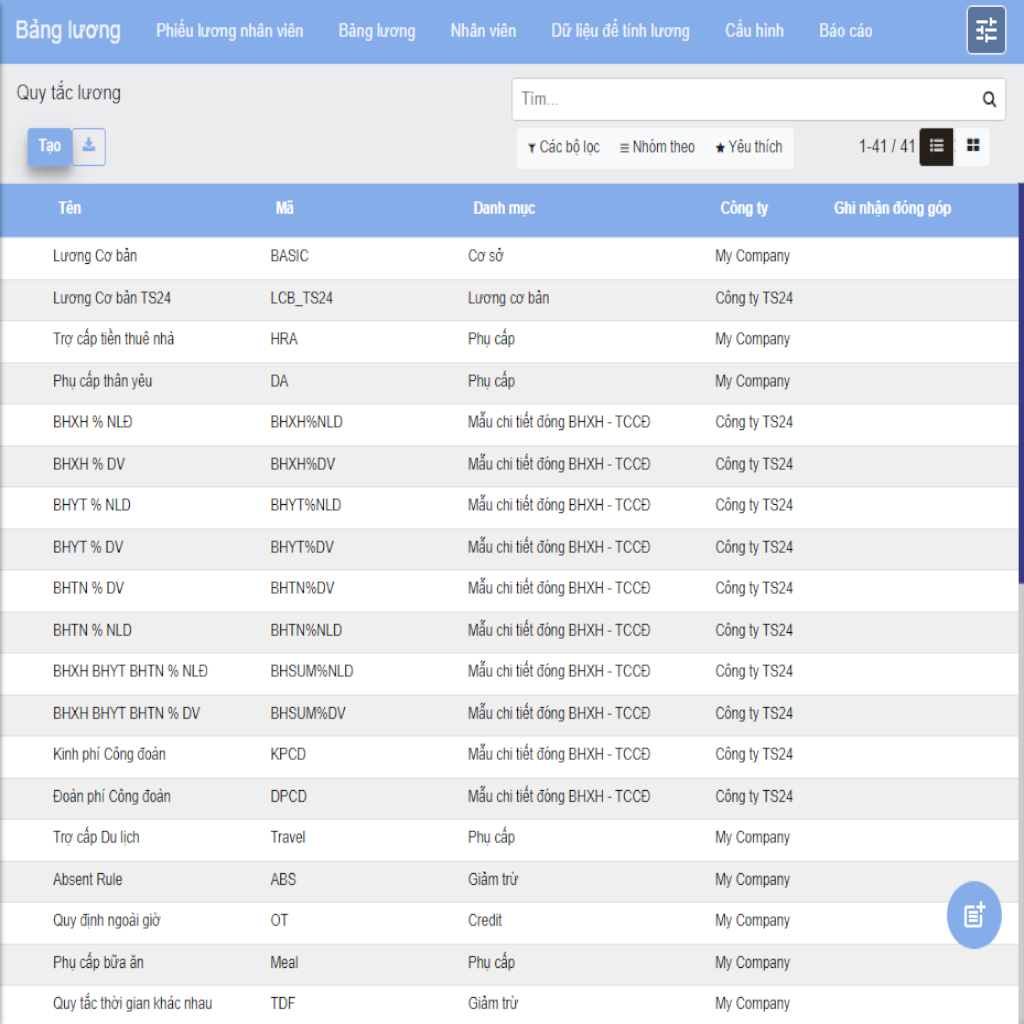Open the Phiếu lương nhân viên menu

click(229, 31)
